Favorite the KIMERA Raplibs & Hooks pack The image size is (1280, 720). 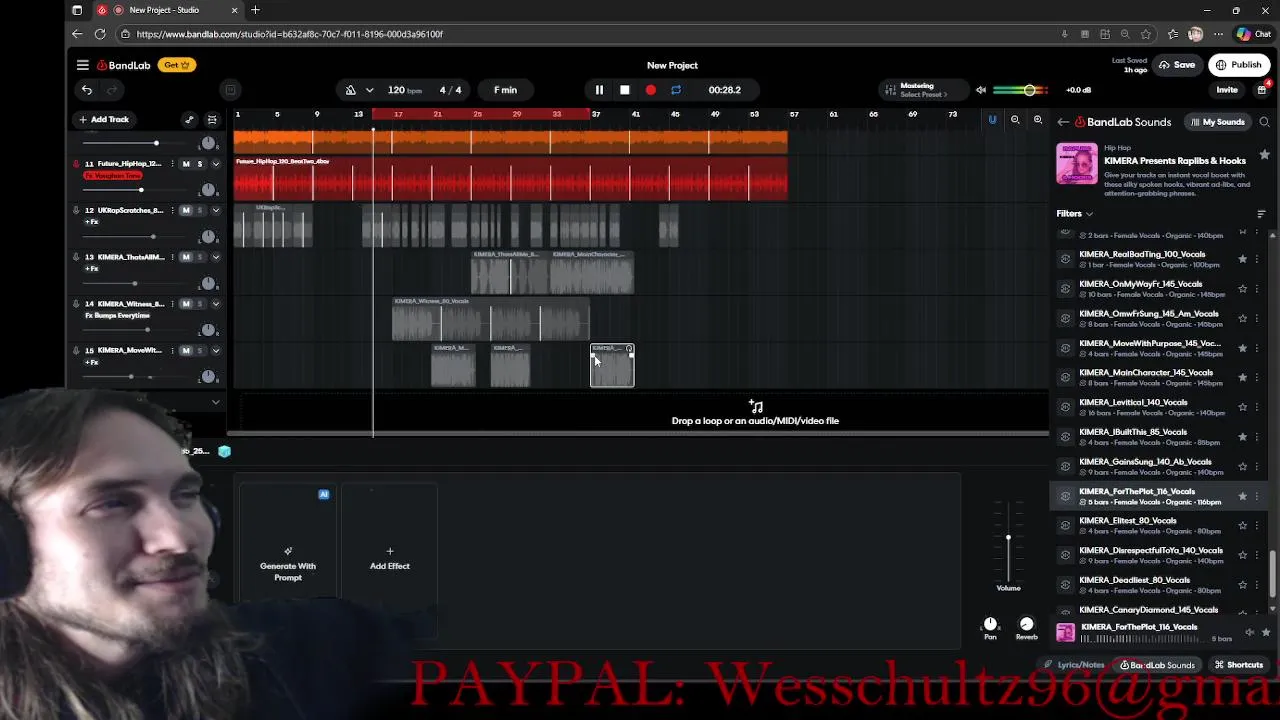coord(1264,155)
